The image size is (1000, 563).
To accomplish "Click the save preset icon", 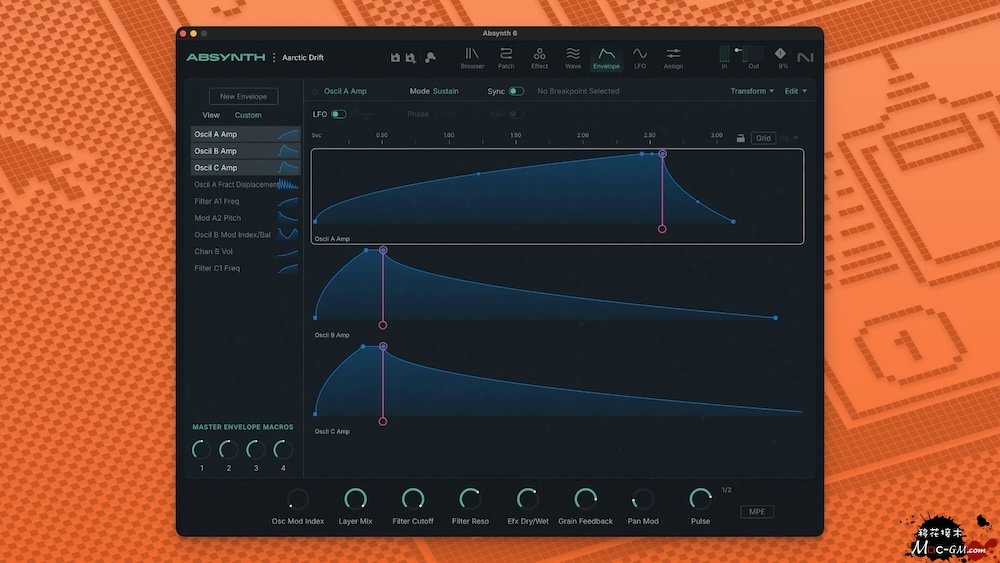I will tap(396, 58).
